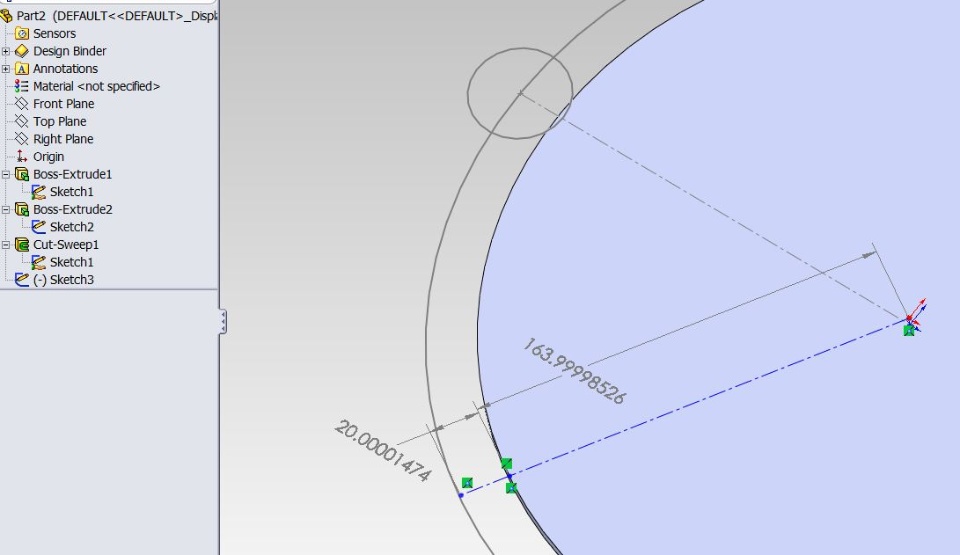960x555 pixels.
Task: Select the small sketched circle
Action: (x=520, y=94)
